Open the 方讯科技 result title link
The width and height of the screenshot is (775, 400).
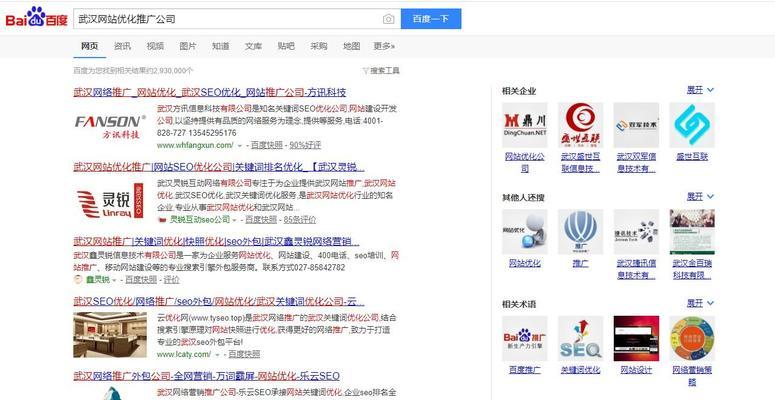[210, 92]
